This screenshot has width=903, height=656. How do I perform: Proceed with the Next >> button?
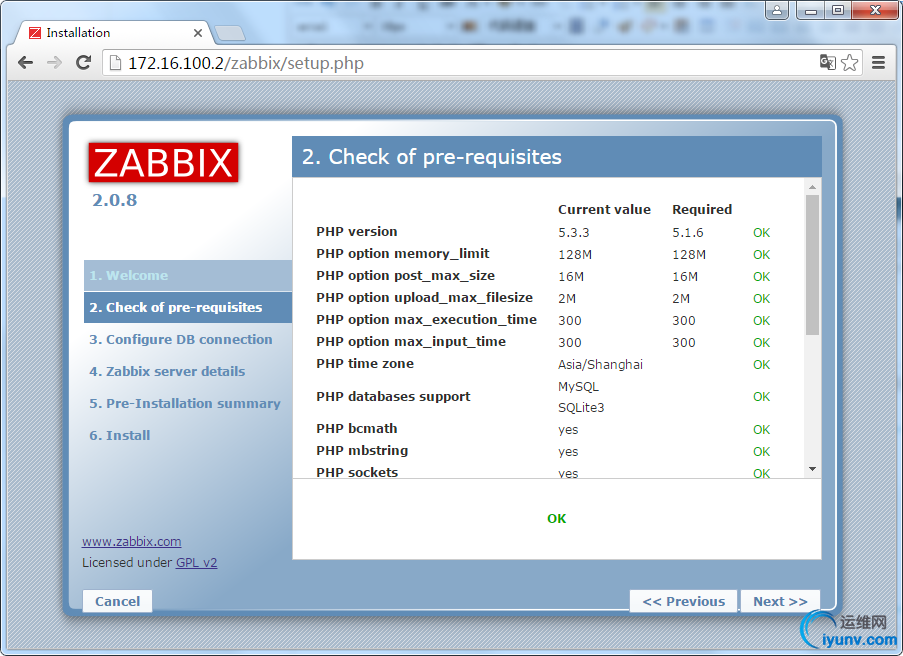[780, 601]
